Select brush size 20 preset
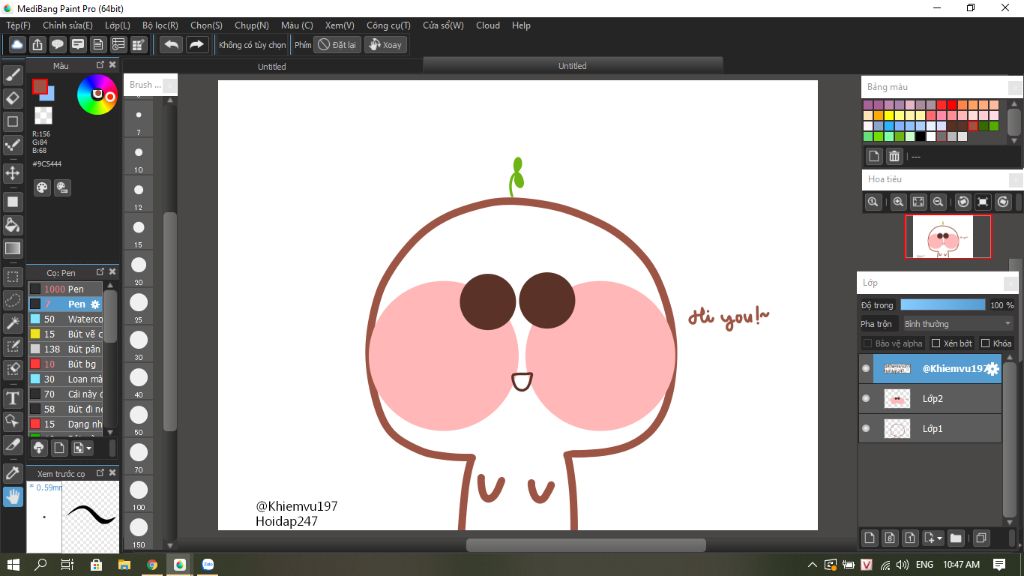1024x576 pixels. tap(138, 268)
